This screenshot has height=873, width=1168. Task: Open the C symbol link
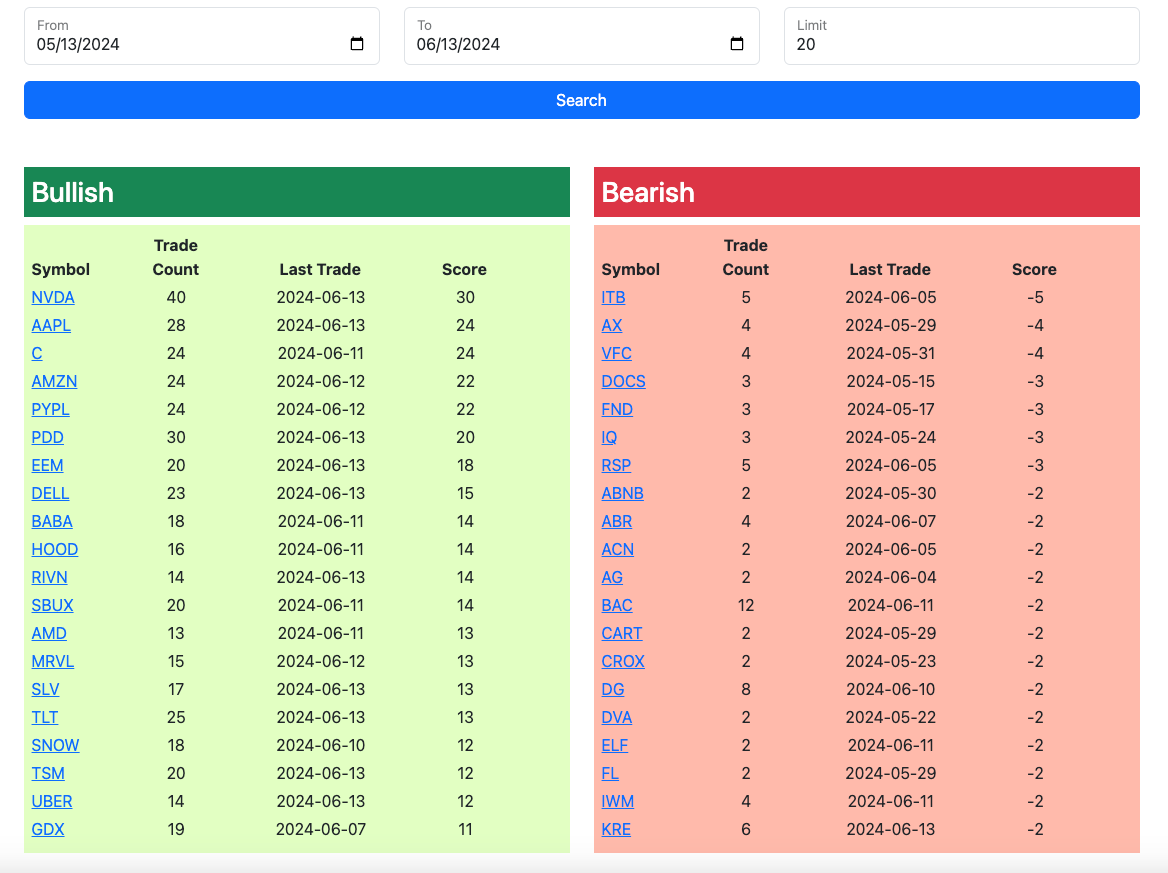[36, 353]
